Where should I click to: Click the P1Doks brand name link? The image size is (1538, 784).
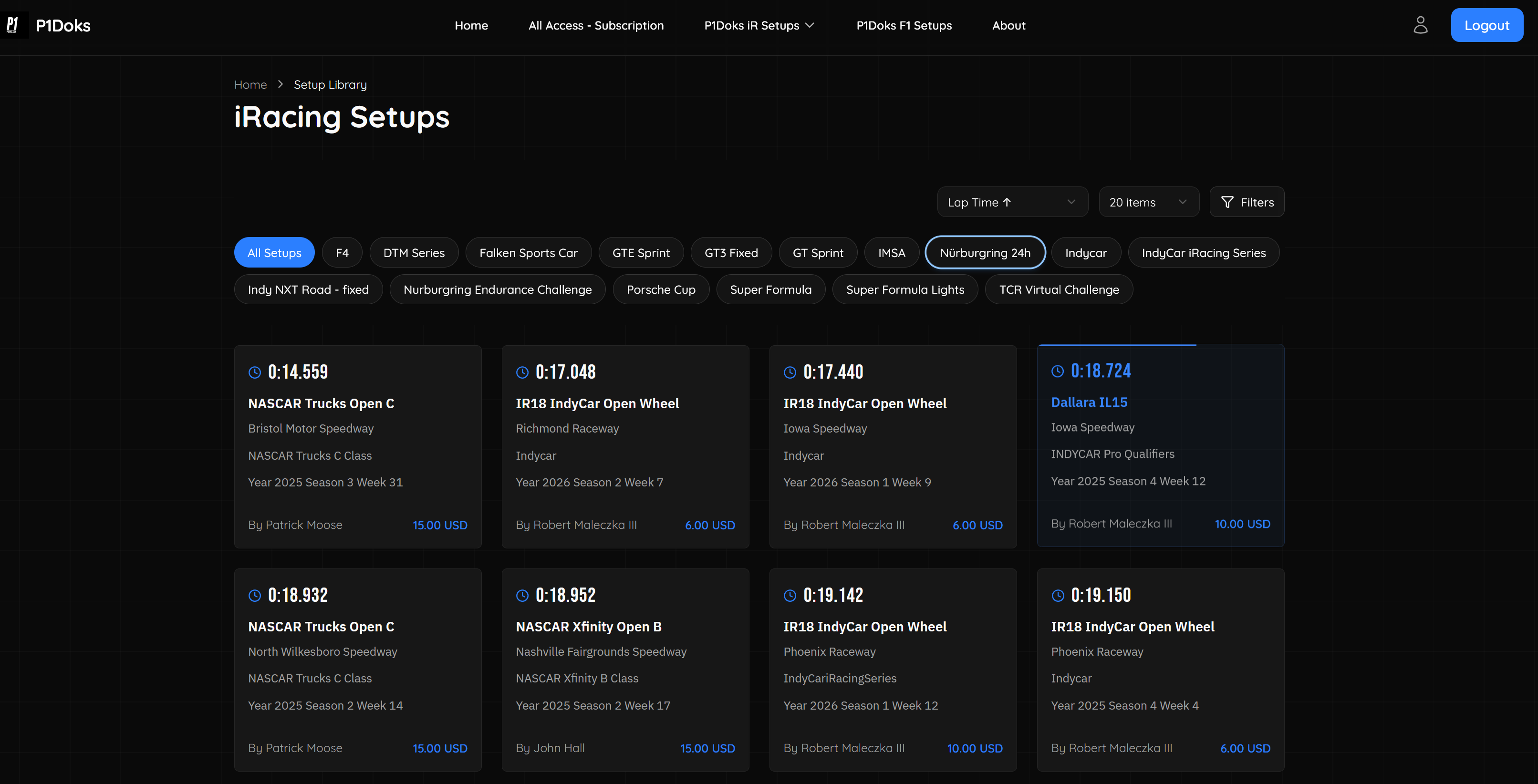click(63, 25)
